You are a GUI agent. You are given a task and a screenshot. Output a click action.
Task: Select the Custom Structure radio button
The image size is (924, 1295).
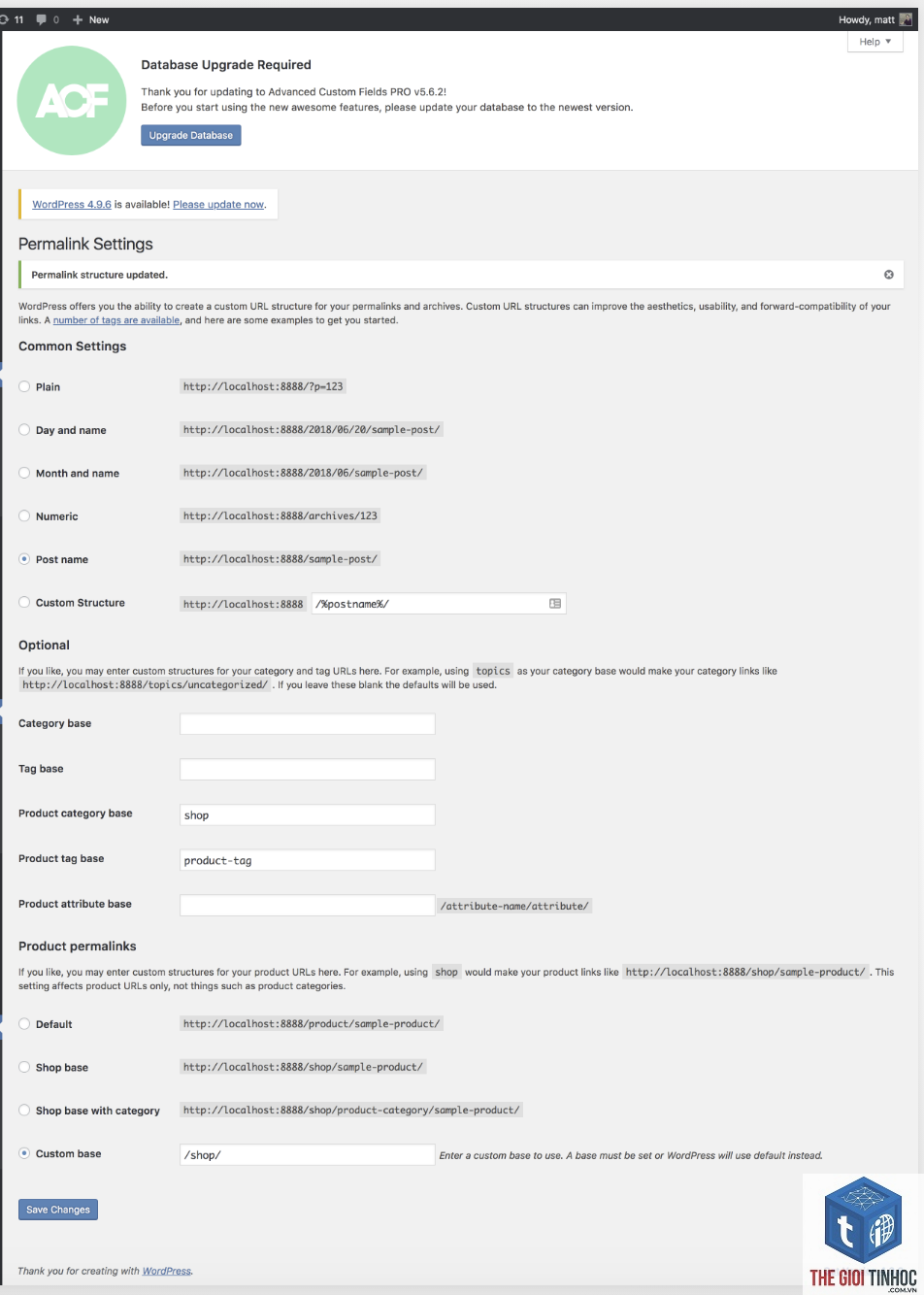[x=24, y=602]
